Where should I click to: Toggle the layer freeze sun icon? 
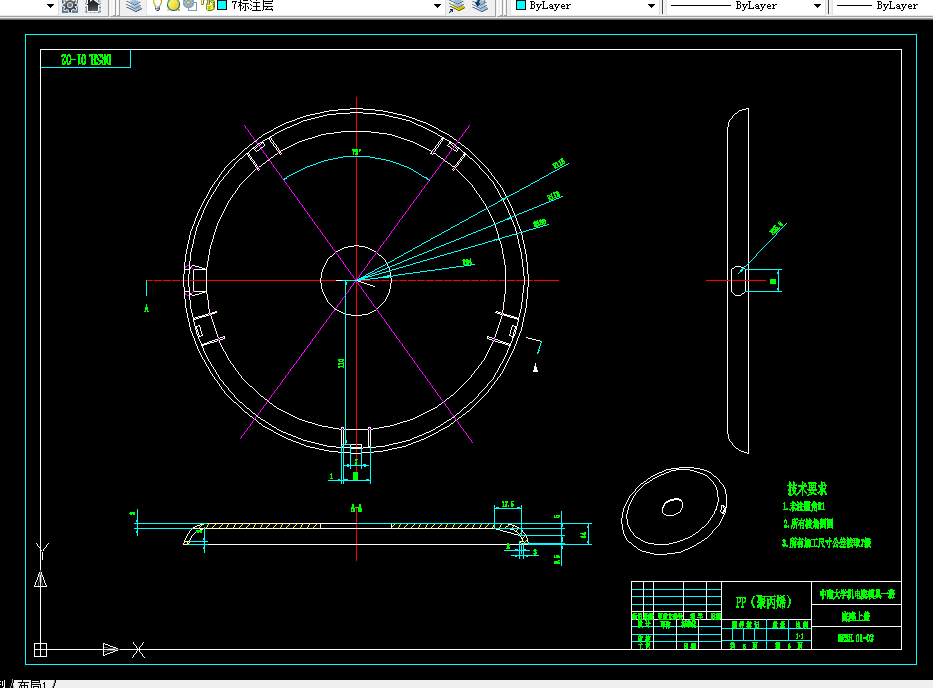pos(173,6)
